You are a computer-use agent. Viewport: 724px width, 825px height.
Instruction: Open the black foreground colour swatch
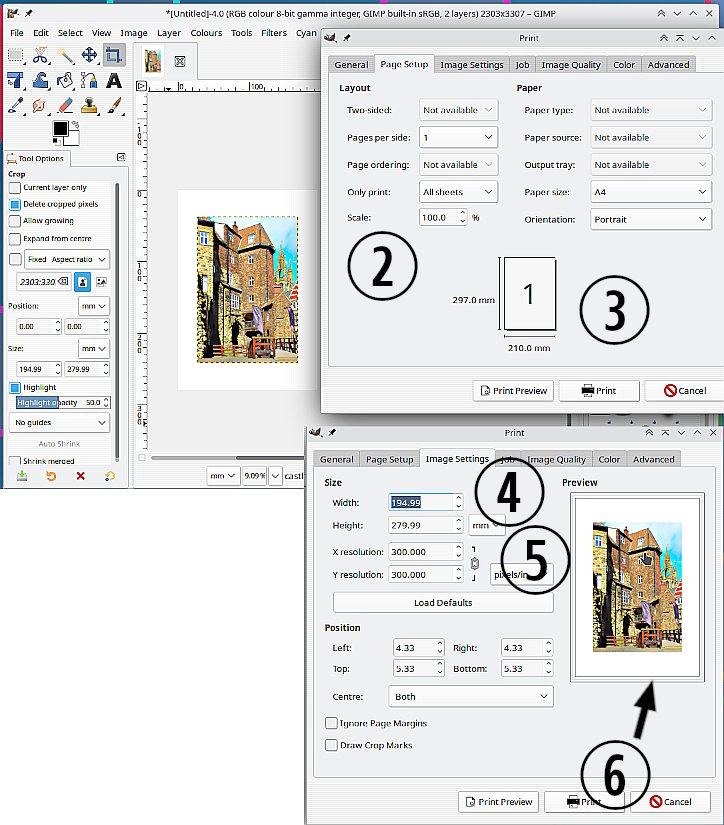click(x=60, y=128)
